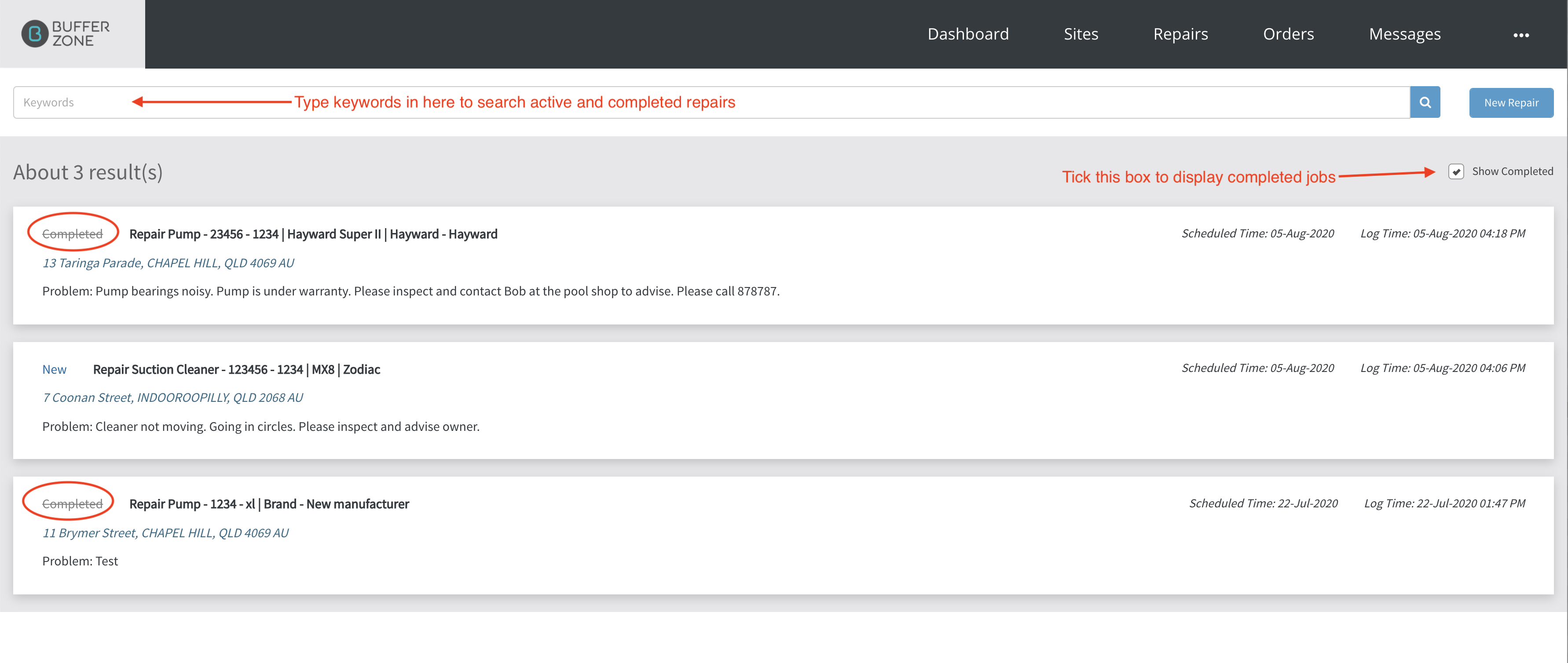Navigate to Orders
Screen dimensions: 1568x663
point(1288,34)
